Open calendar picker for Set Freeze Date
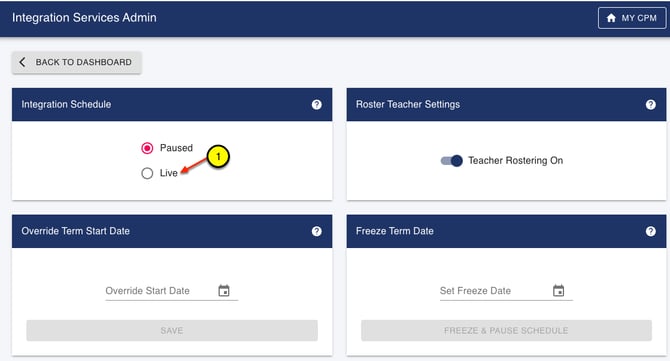The width and height of the screenshot is (670, 361). pyautogui.click(x=558, y=291)
